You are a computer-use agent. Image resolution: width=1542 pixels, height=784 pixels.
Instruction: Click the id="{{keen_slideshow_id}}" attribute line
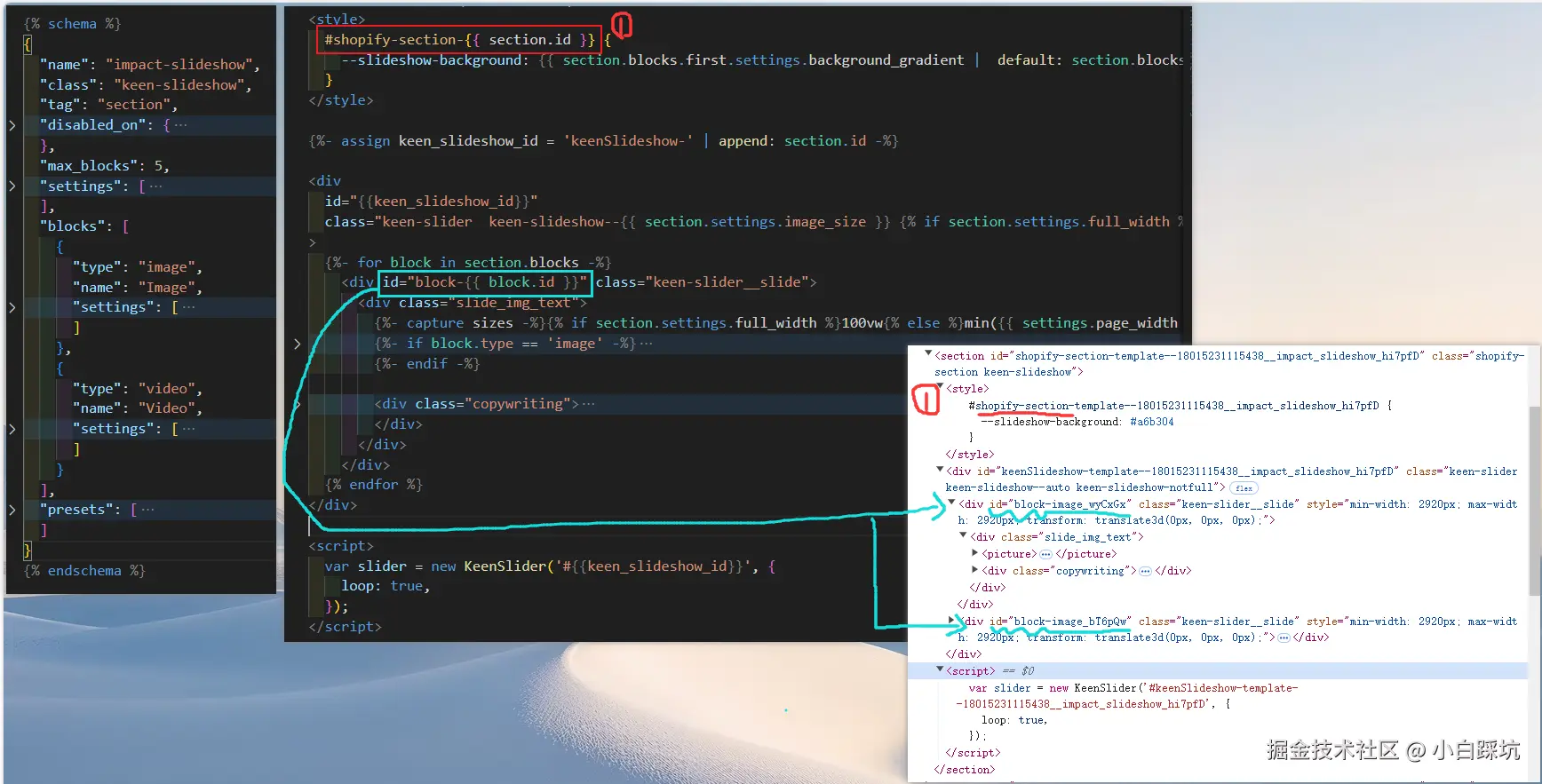click(431, 202)
